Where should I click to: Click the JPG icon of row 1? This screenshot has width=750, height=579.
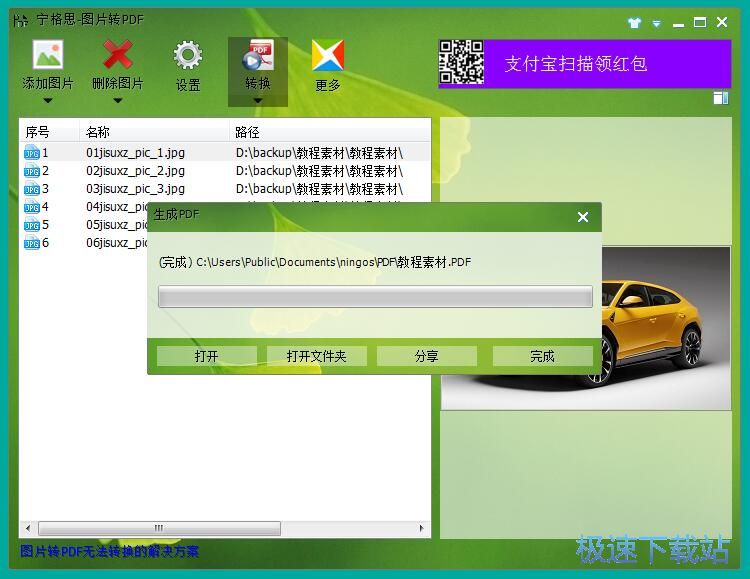pos(32,153)
